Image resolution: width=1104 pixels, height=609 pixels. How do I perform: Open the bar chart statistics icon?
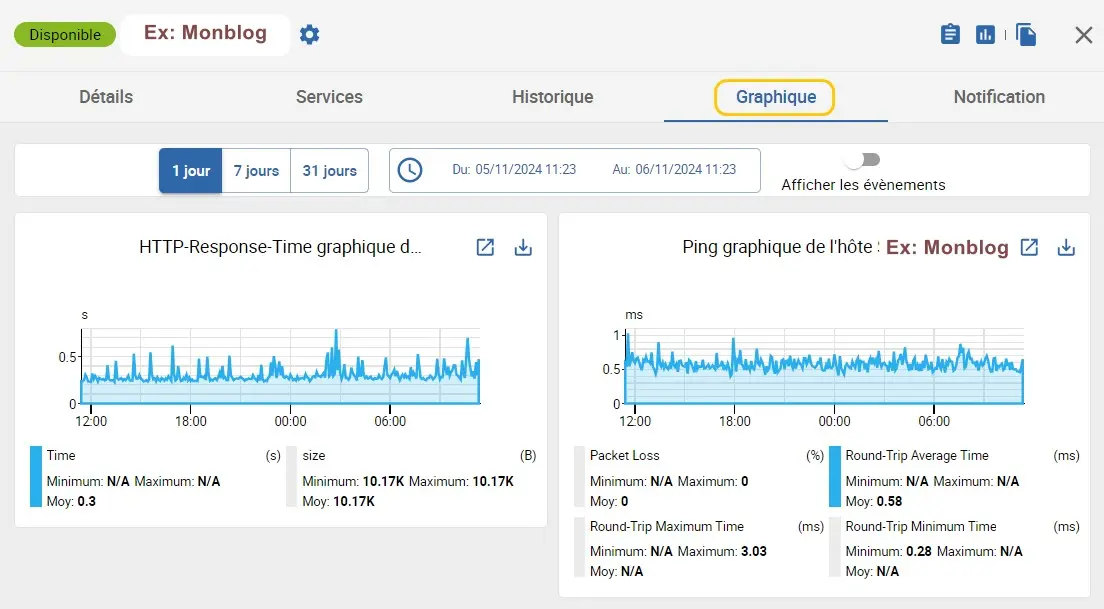[x=985, y=33]
